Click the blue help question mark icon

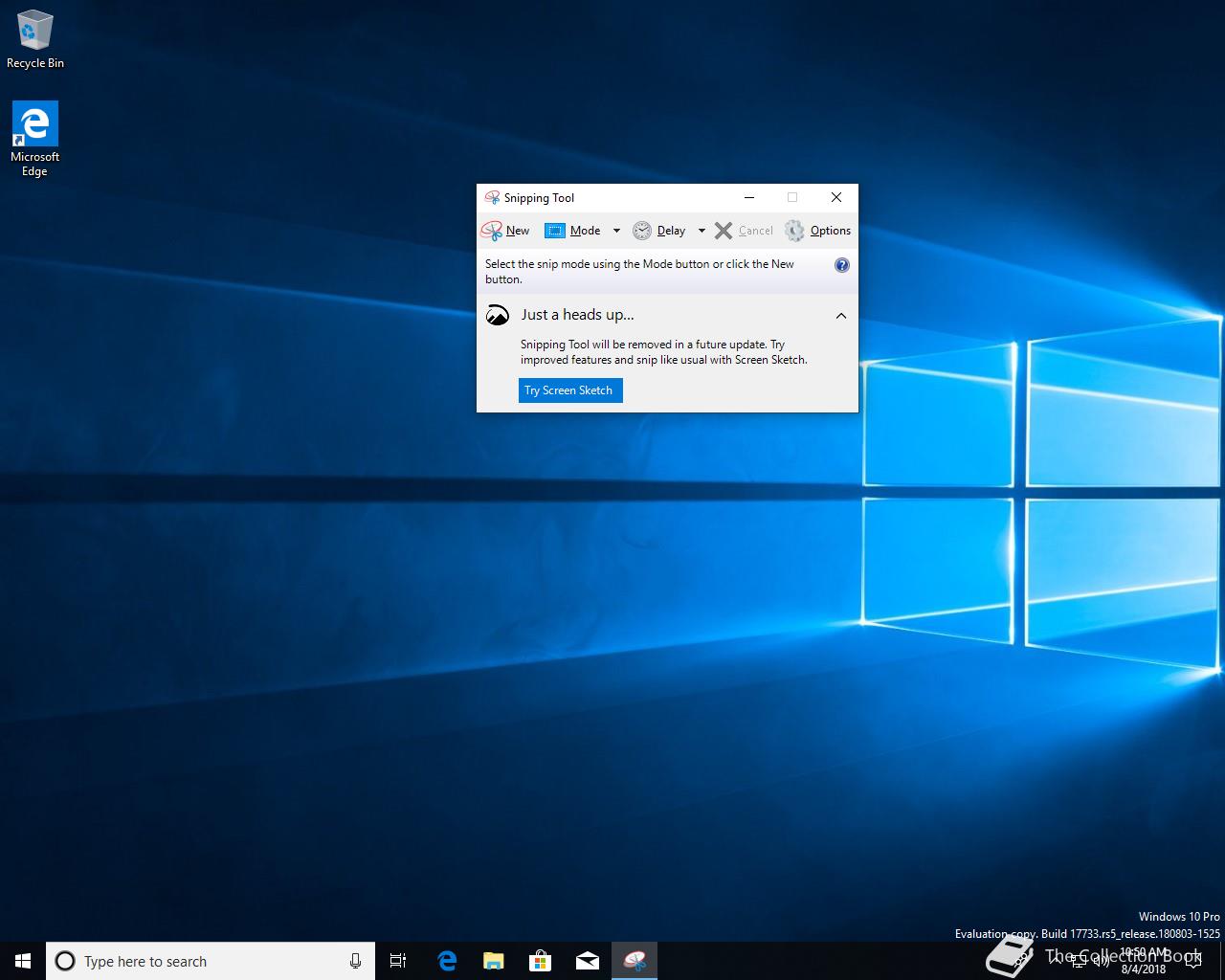pyautogui.click(x=842, y=265)
